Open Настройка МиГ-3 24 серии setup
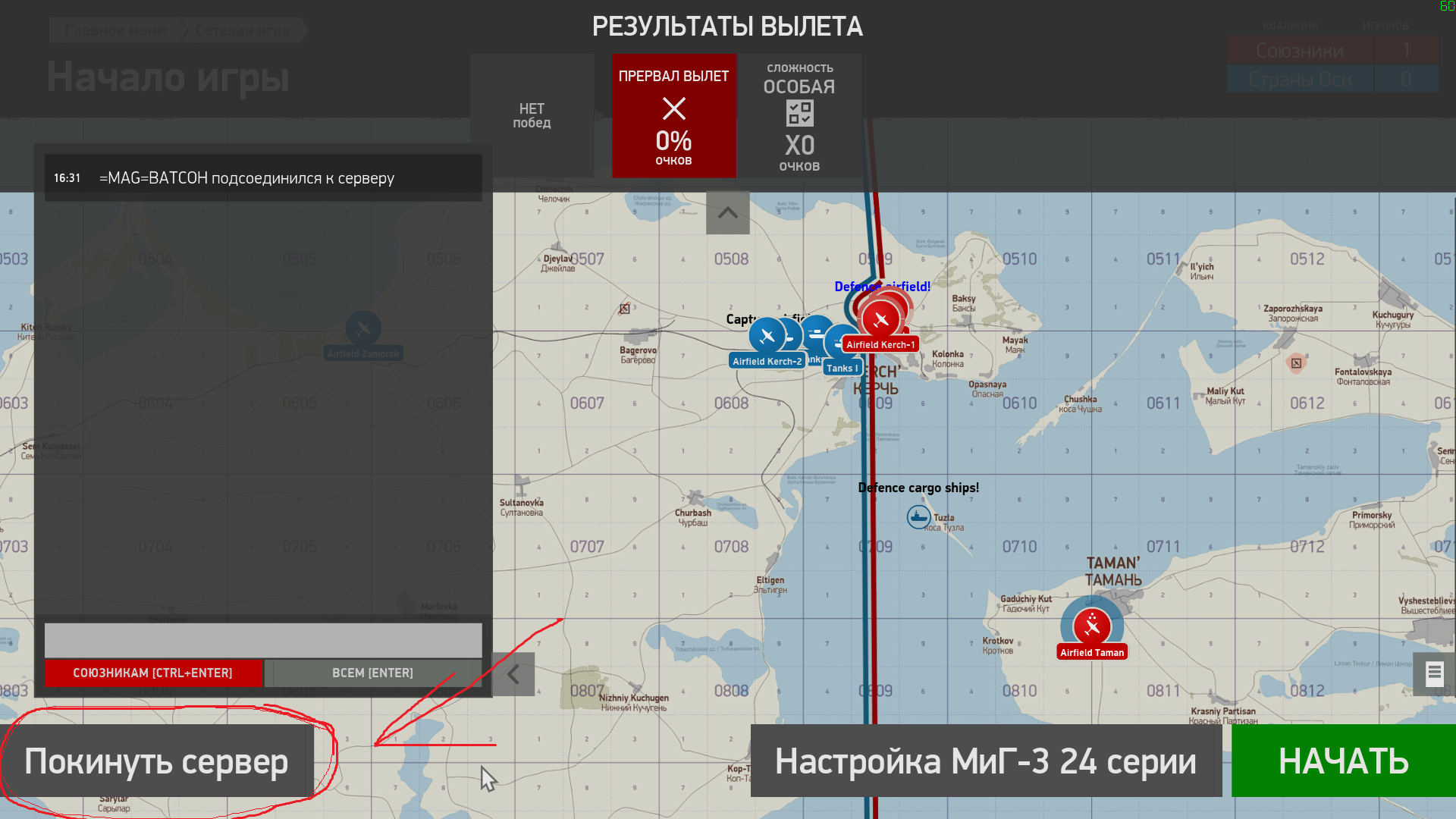 point(985,761)
